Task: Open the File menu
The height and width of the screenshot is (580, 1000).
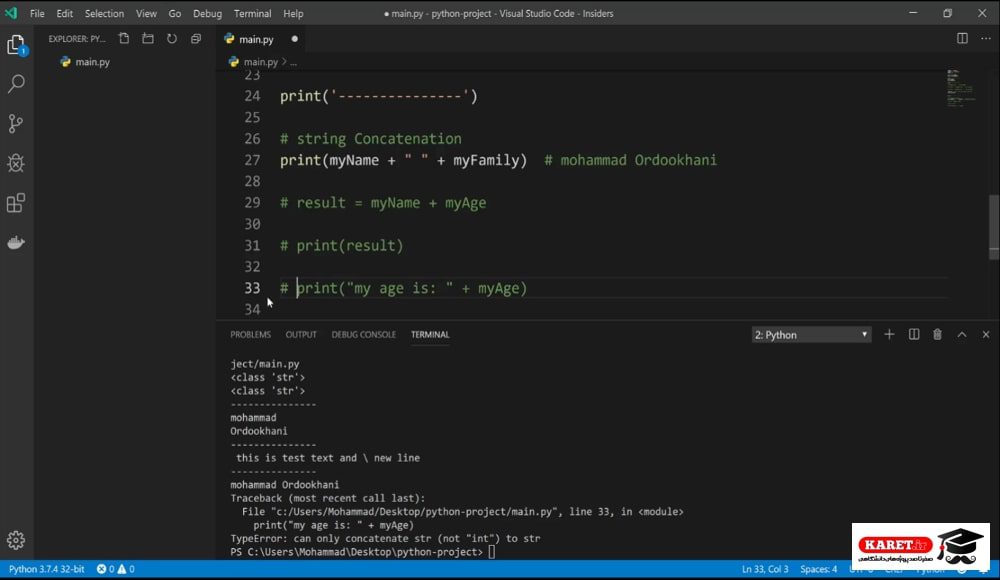Action: pos(37,13)
